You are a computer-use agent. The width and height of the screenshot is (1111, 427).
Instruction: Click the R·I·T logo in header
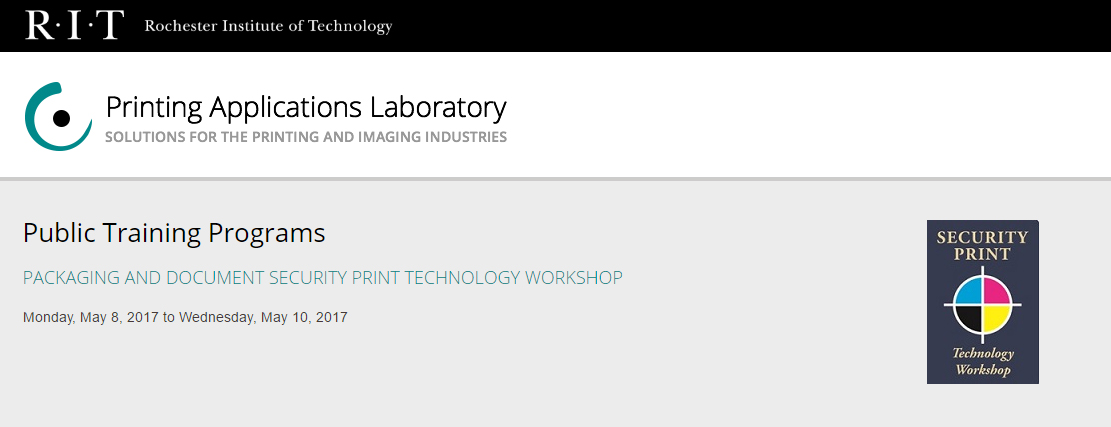(74, 25)
